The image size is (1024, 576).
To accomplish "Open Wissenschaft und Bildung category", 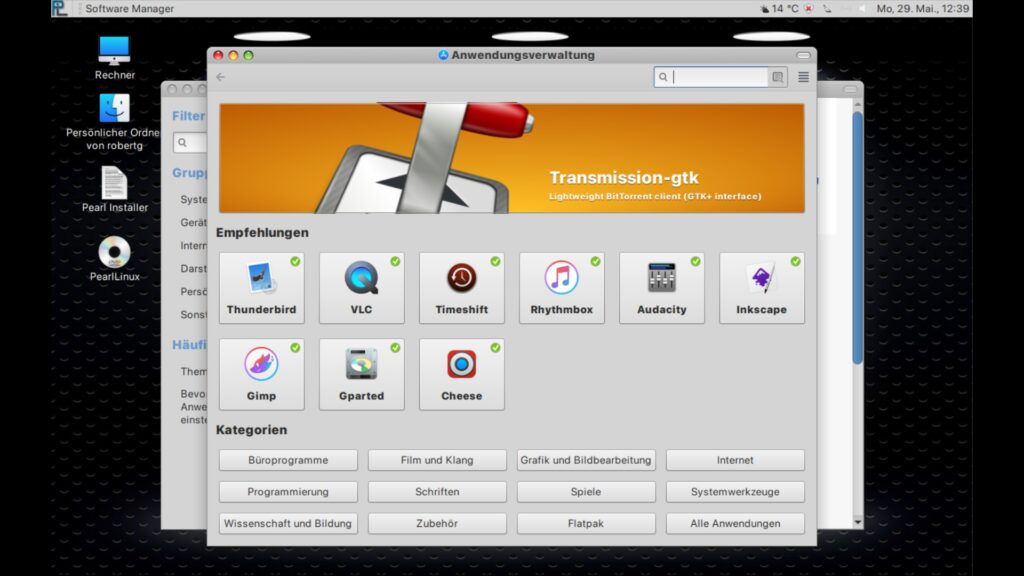I will click(288, 523).
